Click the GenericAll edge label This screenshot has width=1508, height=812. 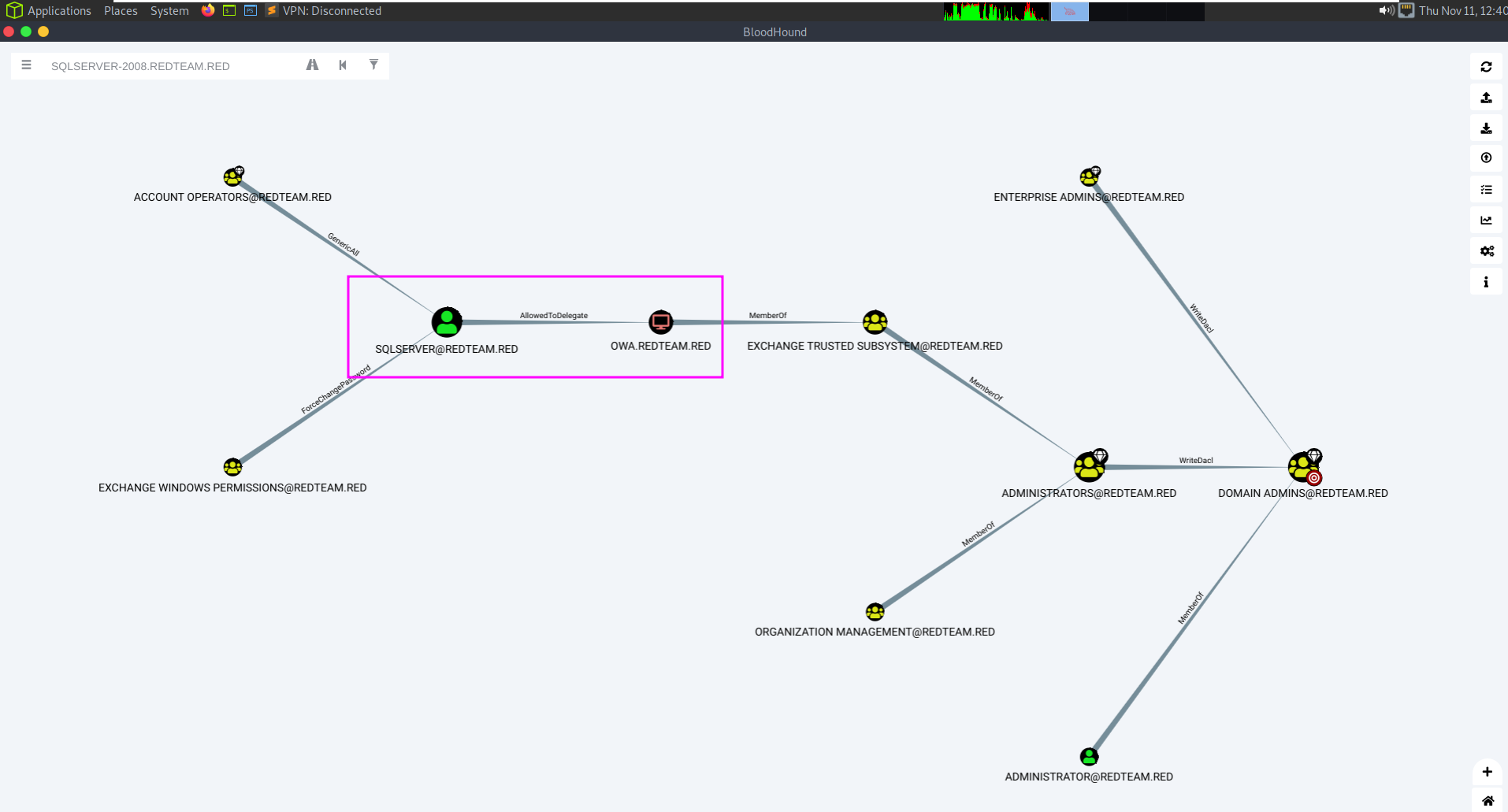point(344,244)
